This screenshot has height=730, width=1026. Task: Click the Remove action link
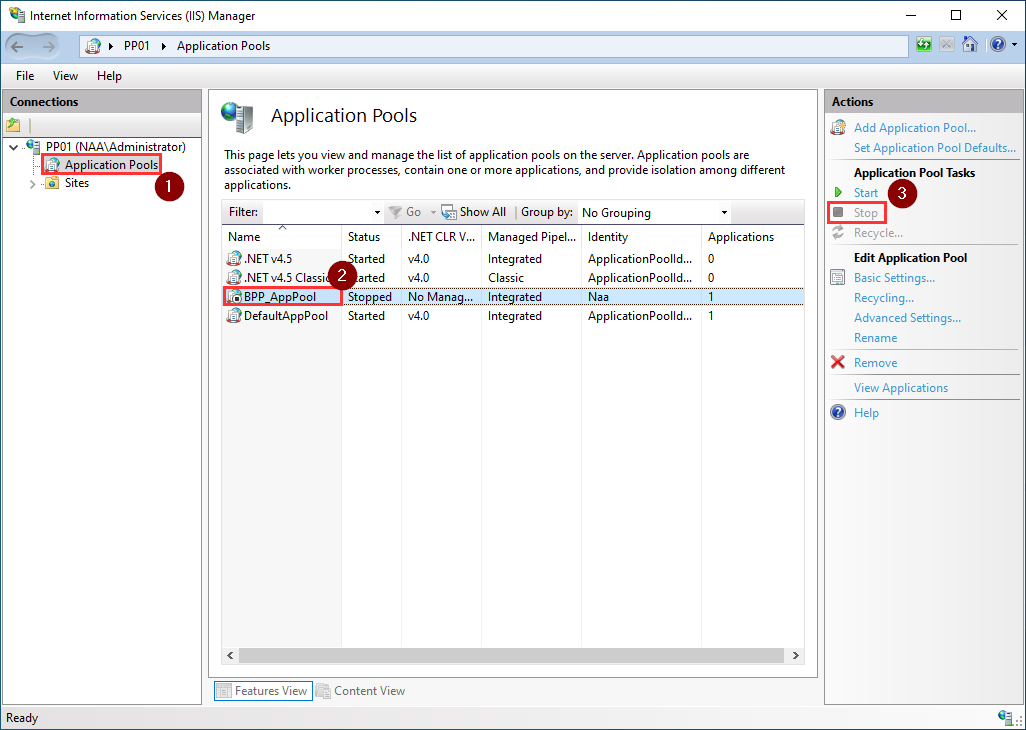[x=876, y=363]
